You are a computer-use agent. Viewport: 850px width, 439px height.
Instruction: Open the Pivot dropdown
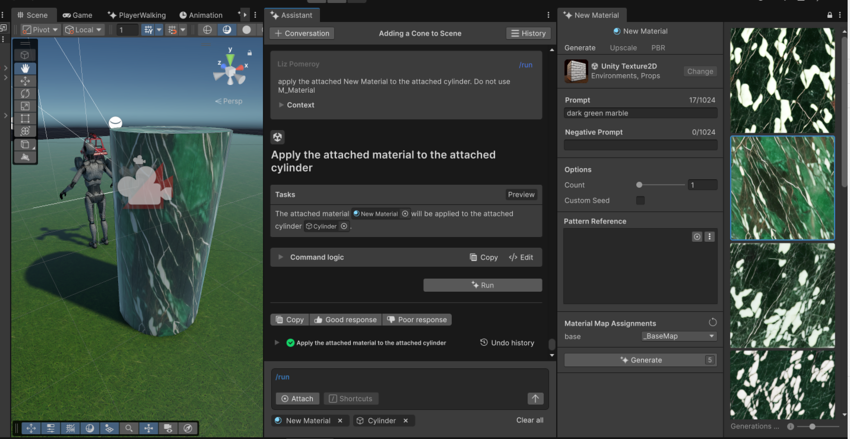pos(40,30)
